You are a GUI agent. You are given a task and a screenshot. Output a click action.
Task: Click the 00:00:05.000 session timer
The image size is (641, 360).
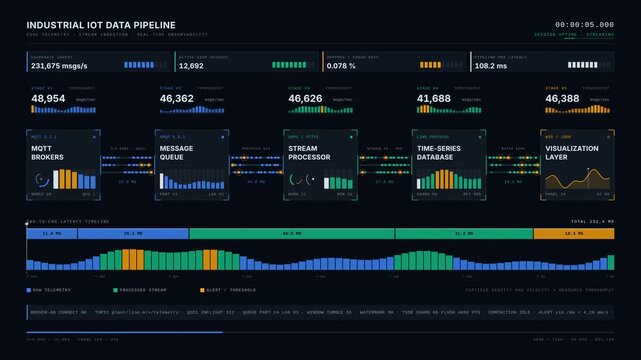coord(584,25)
